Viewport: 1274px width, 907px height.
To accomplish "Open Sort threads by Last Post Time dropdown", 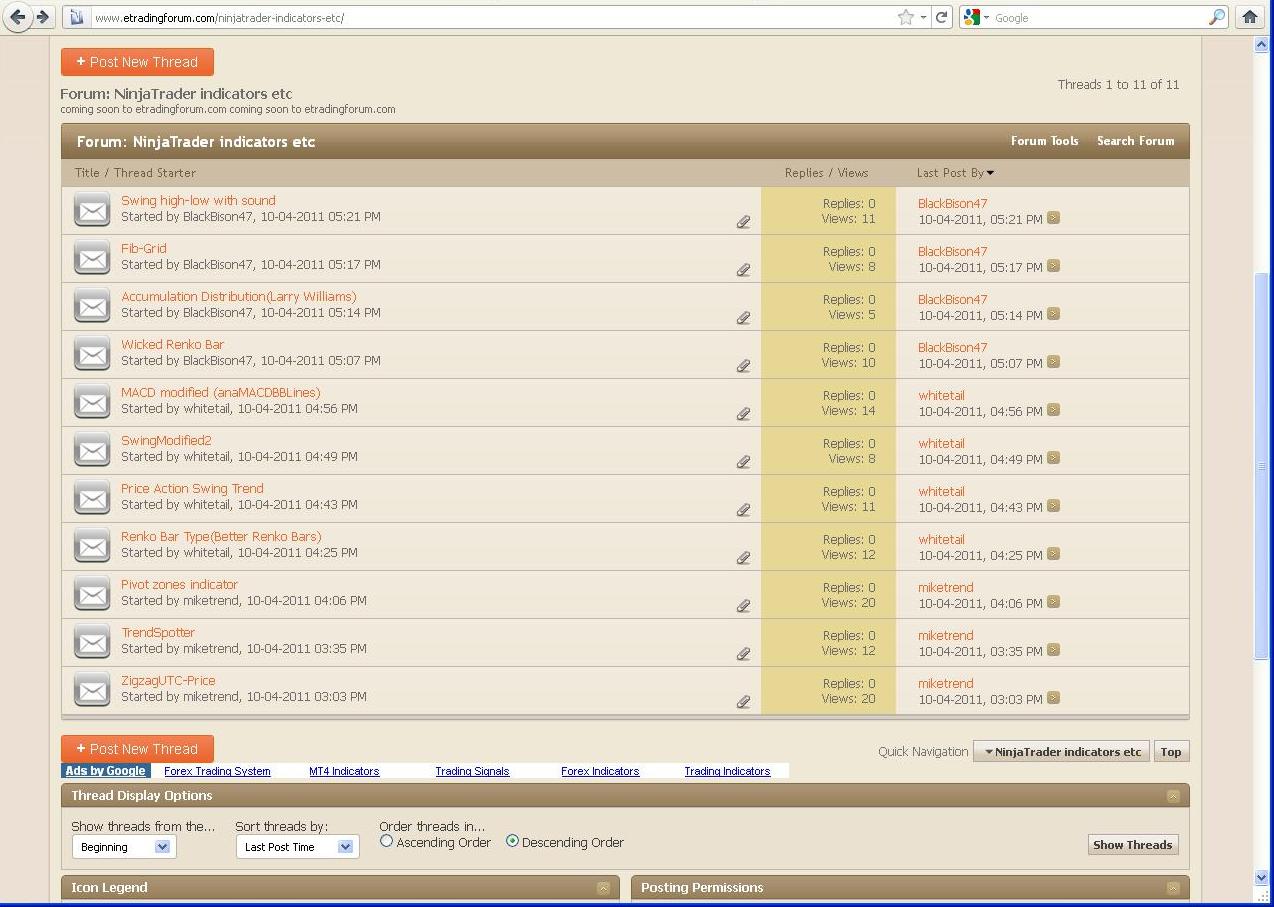I will 297,847.
